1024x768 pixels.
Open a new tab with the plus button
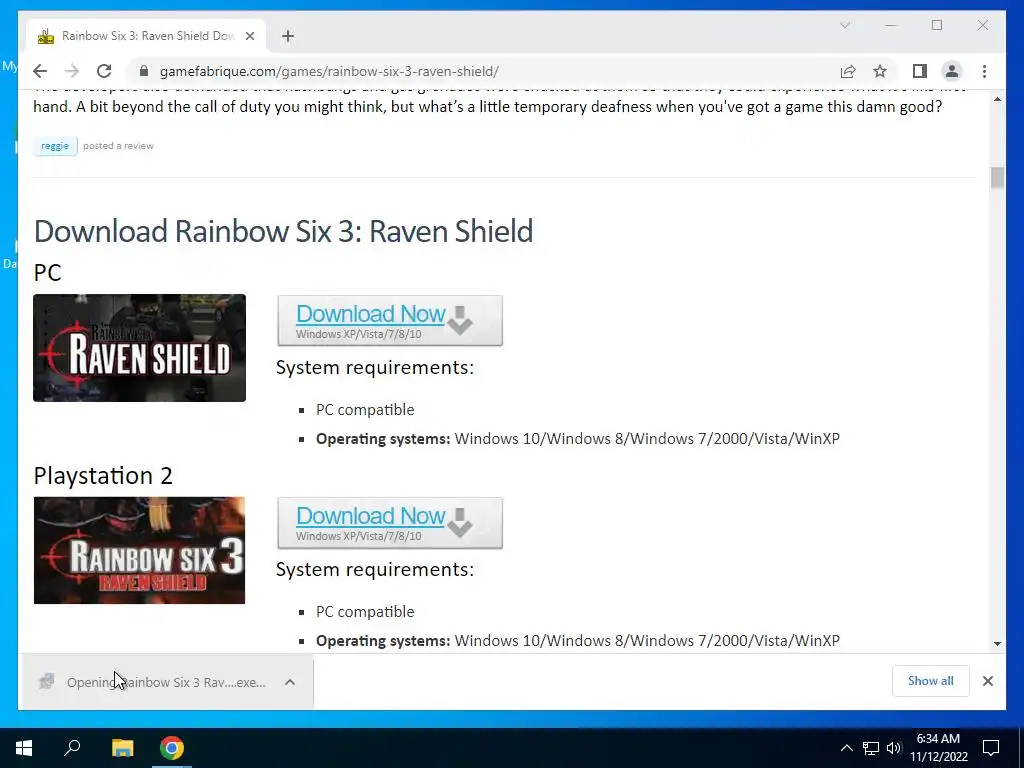[x=288, y=36]
